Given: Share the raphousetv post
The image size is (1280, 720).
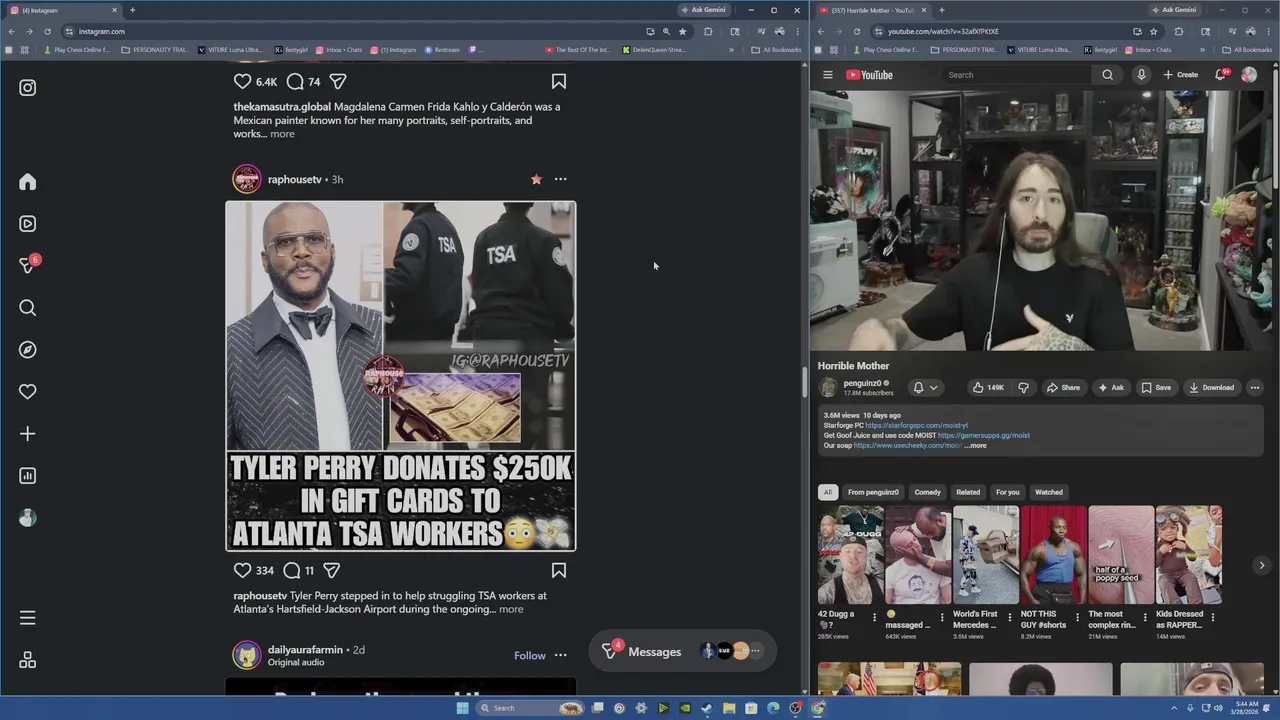Looking at the screenshot, I should pos(332,570).
